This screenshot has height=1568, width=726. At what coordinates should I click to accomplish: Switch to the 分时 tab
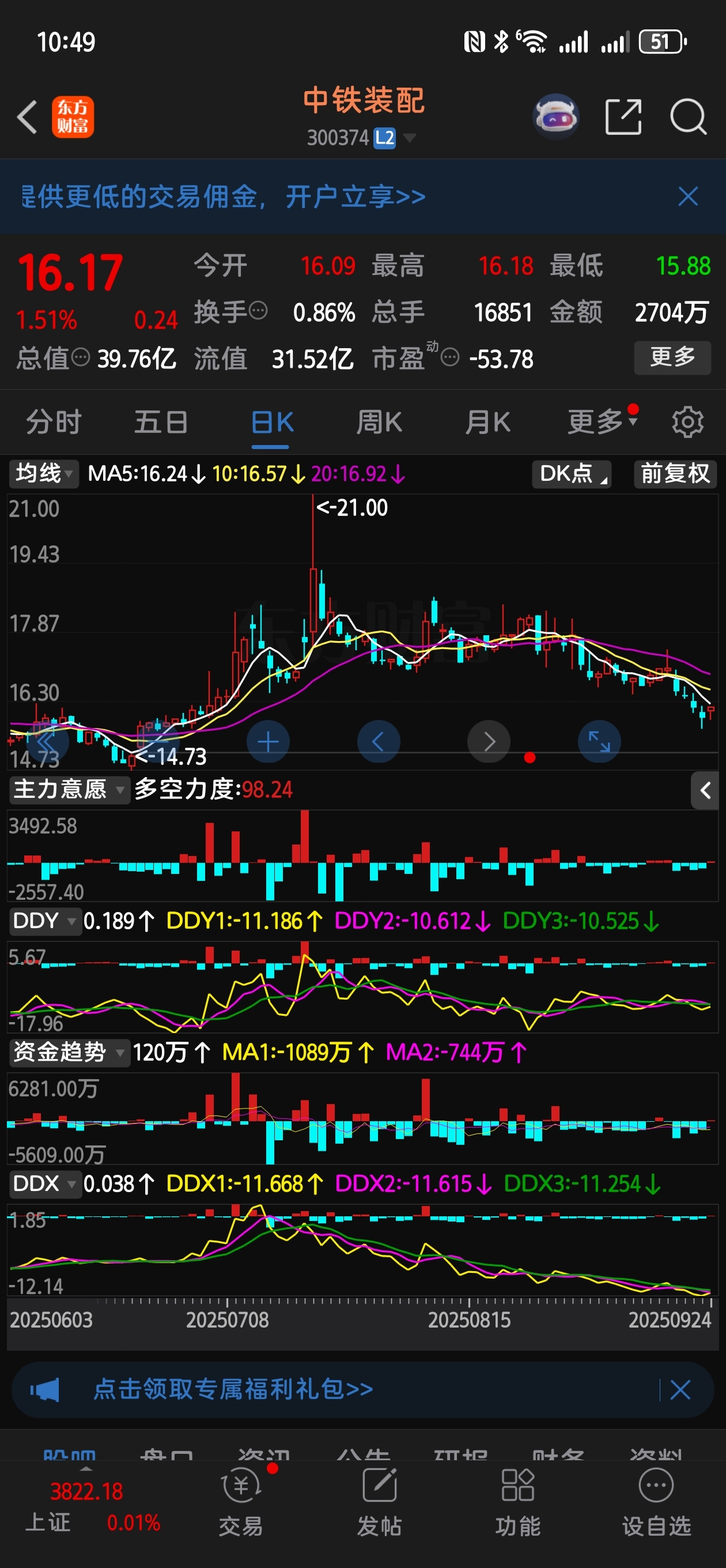coord(54,423)
